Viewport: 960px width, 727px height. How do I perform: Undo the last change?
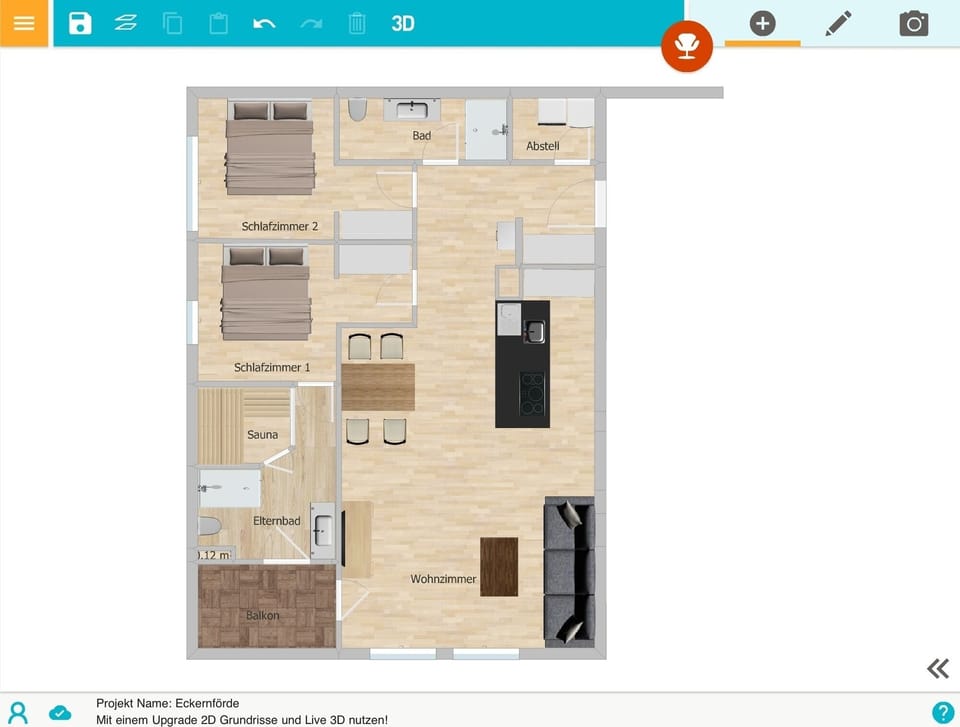click(263, 23)
